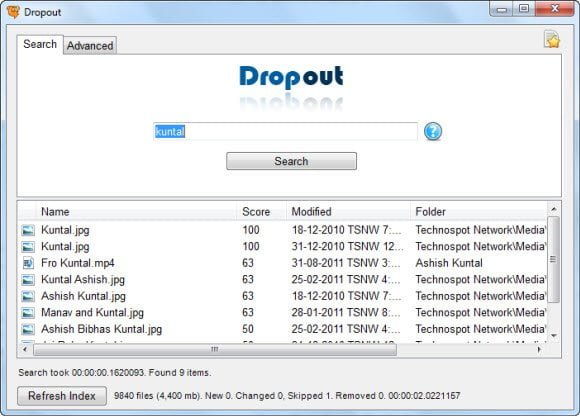Select the Kuntal Ashish.jpg file name
The height and width of the screenshot is (416, 580).
pos(83,280)
